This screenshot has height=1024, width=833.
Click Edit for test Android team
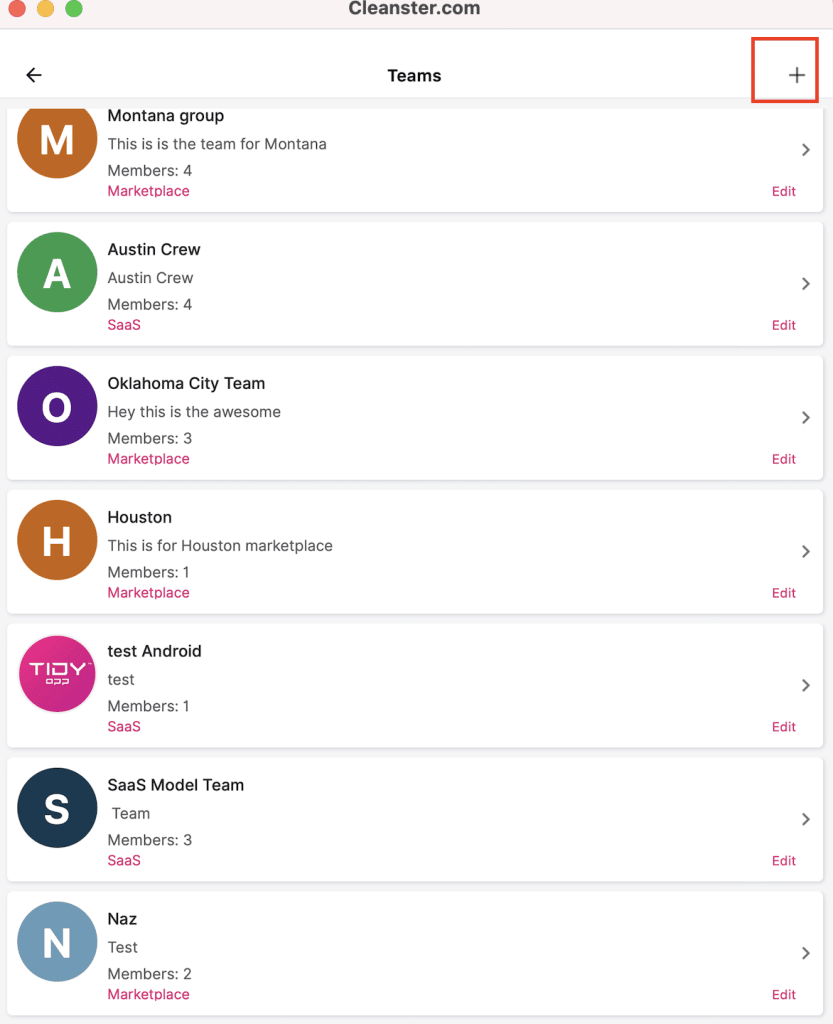tap(783, 727)
